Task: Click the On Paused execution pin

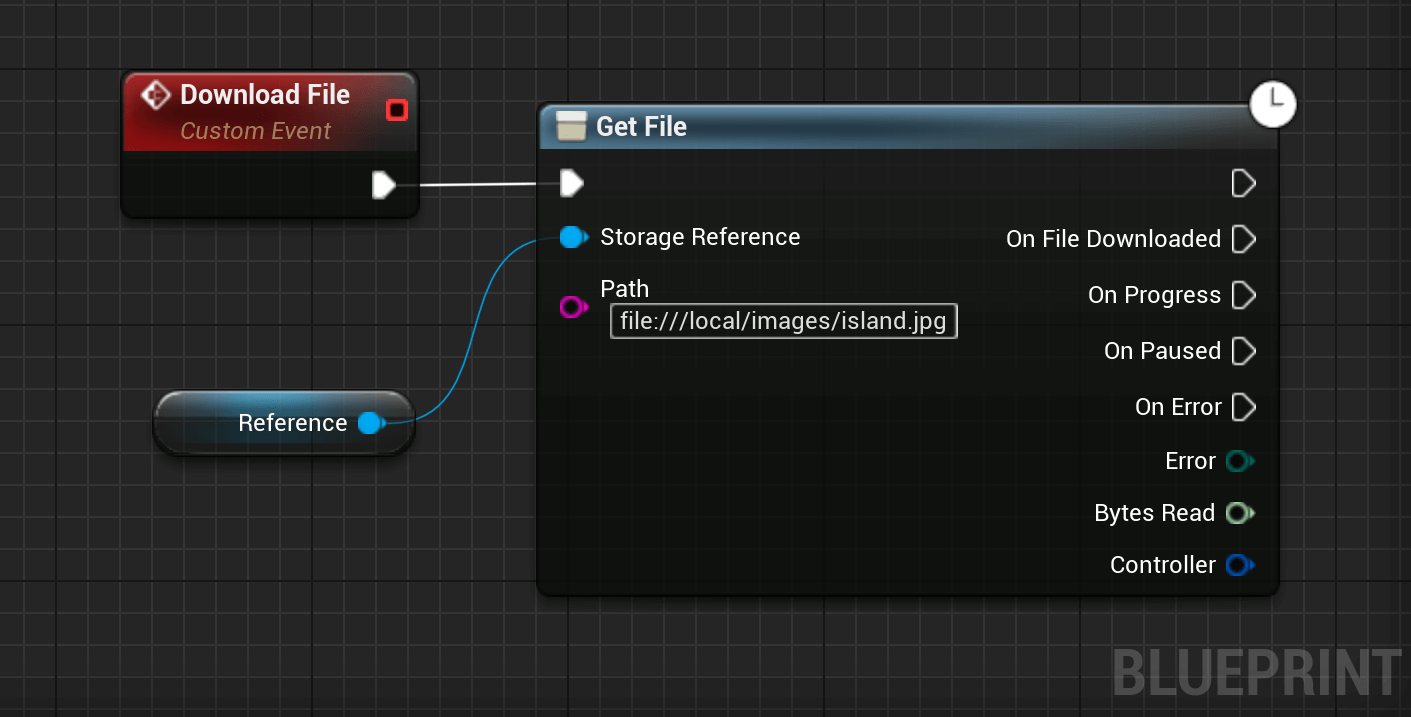Action: 1243,351
